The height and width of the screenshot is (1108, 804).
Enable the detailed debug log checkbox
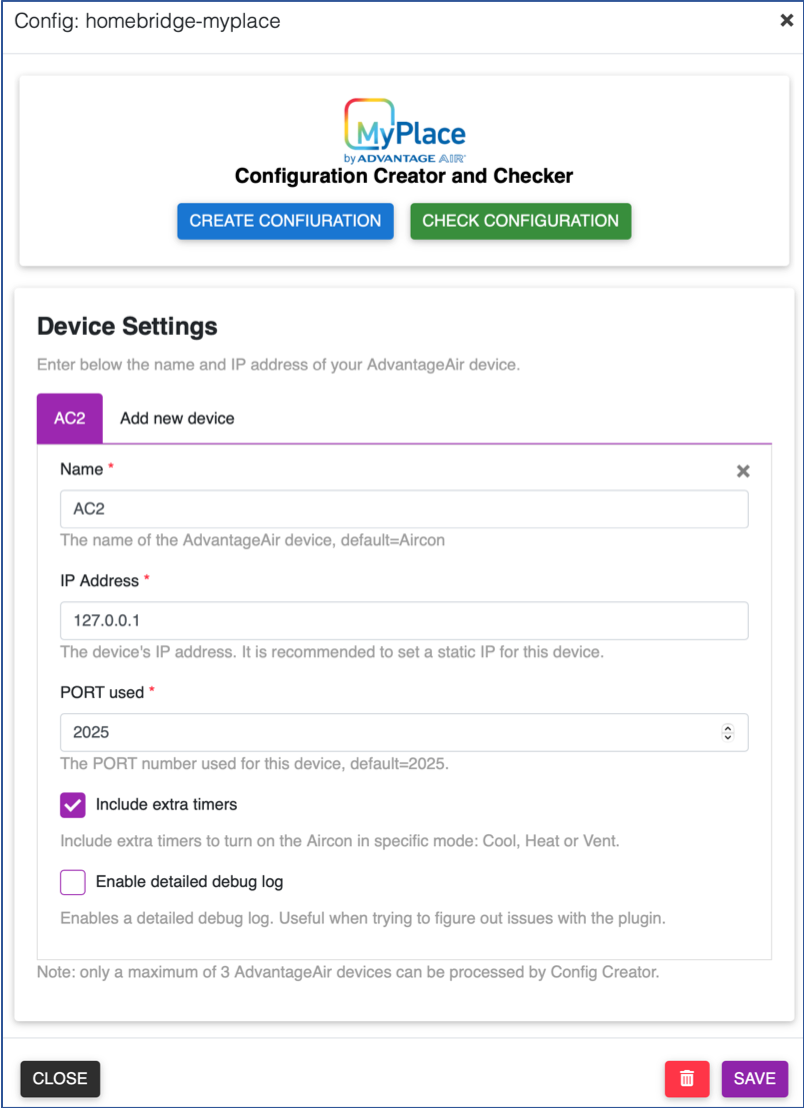(73, 883)
